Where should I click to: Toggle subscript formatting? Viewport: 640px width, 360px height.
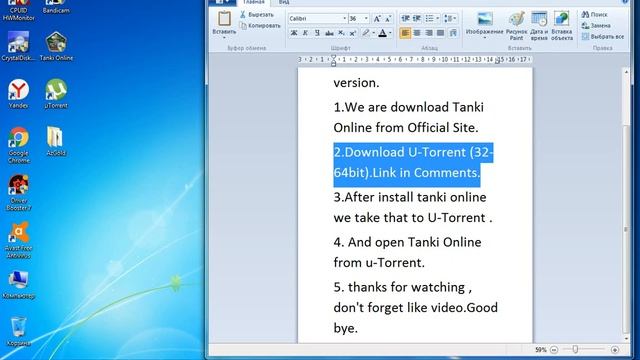[341, 33]
